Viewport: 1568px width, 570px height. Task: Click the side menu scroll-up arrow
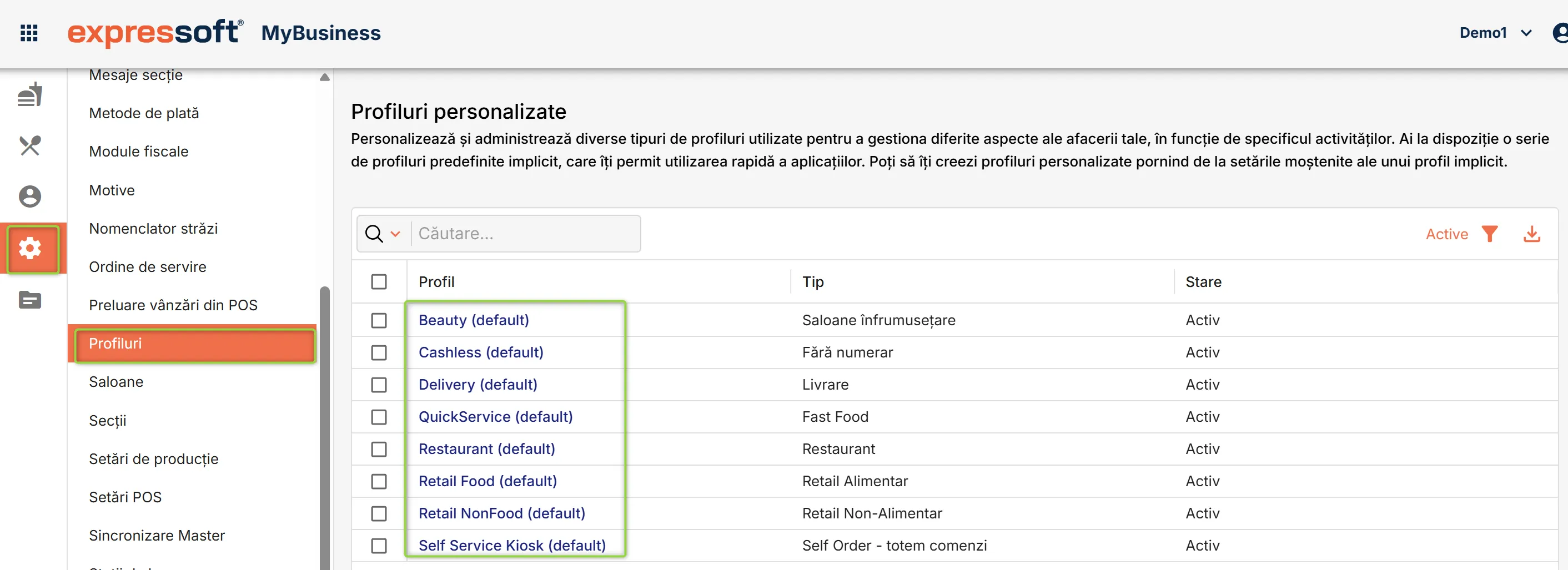(324, 77)
